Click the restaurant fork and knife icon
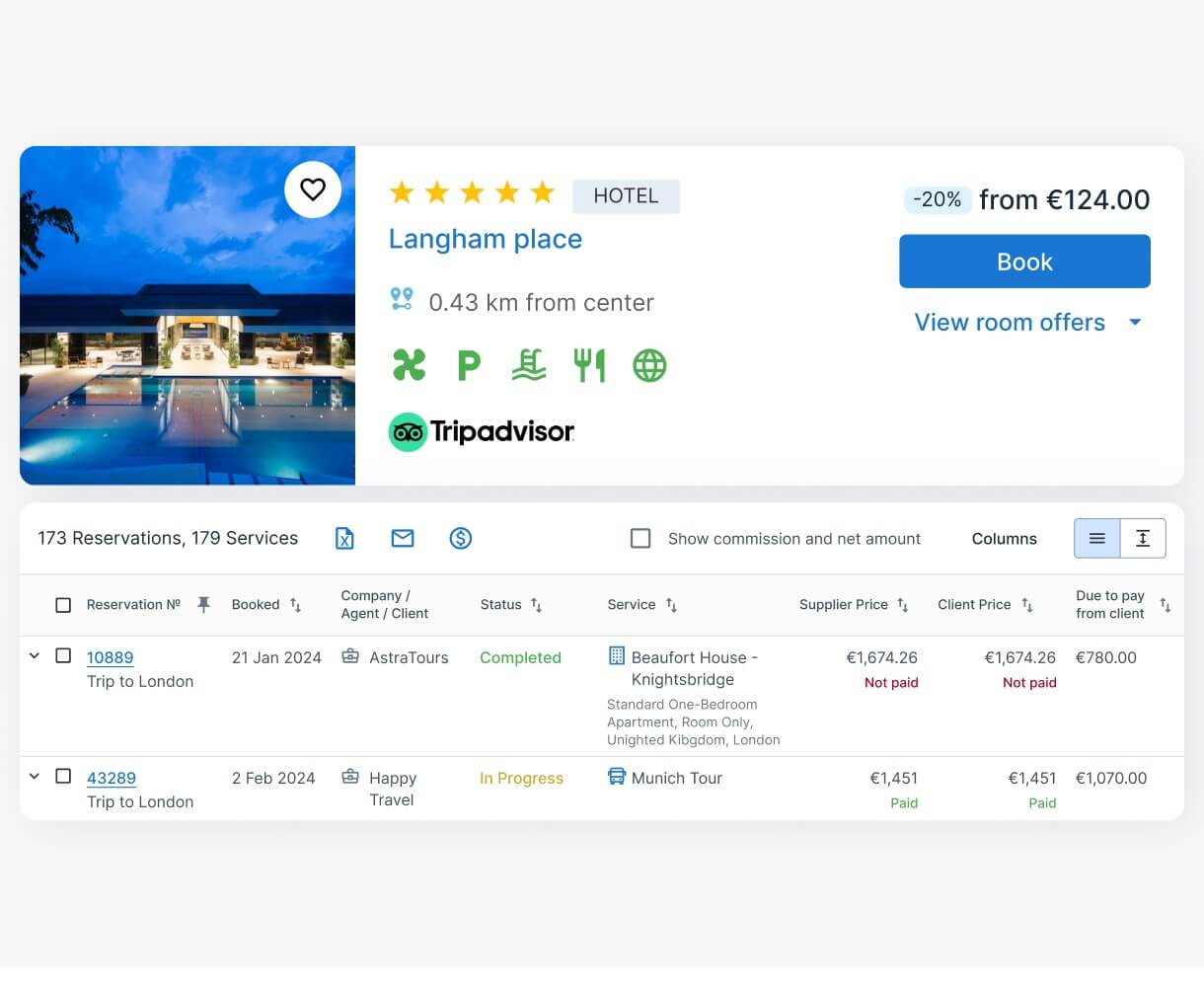Viewport: 1204px width, 985px height. (x=589, y=365)
